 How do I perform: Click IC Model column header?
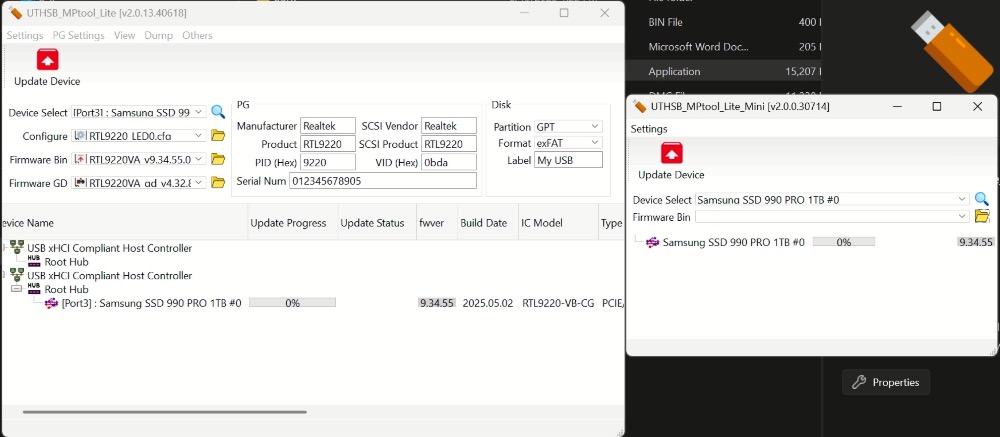(x=558, y=223)
